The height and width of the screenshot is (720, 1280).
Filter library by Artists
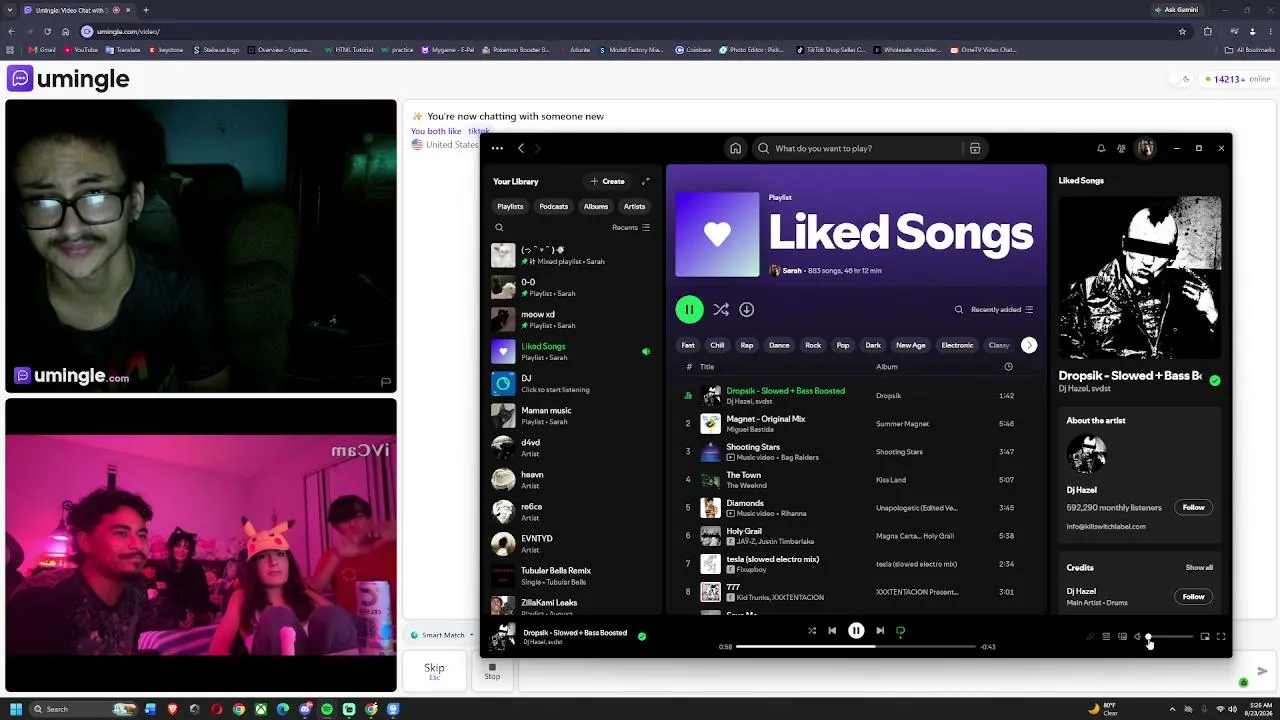635,206
